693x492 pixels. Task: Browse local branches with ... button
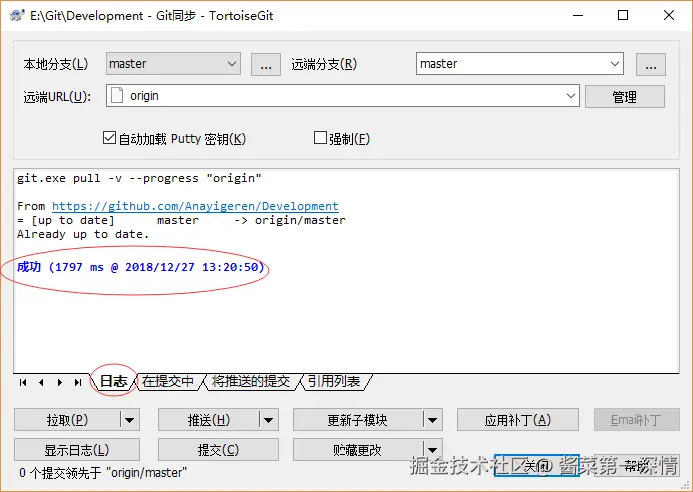pyautogui.click(x=266, y=65)
